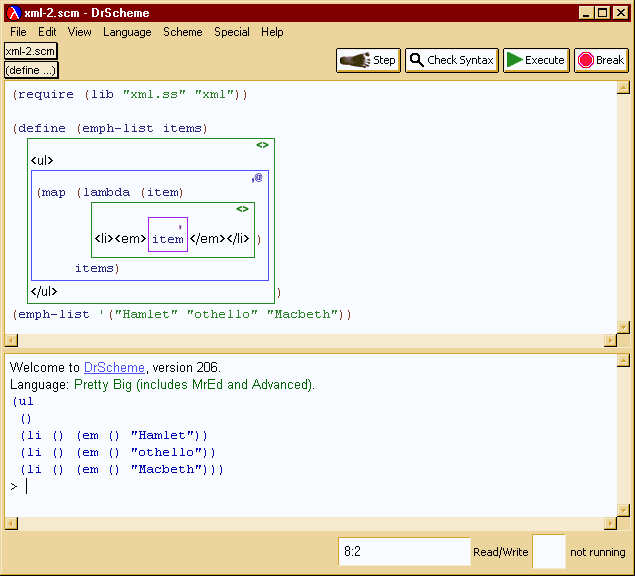Open the Special menu
635x576 pixels.
pyautogui.click(x=232, y=32)
